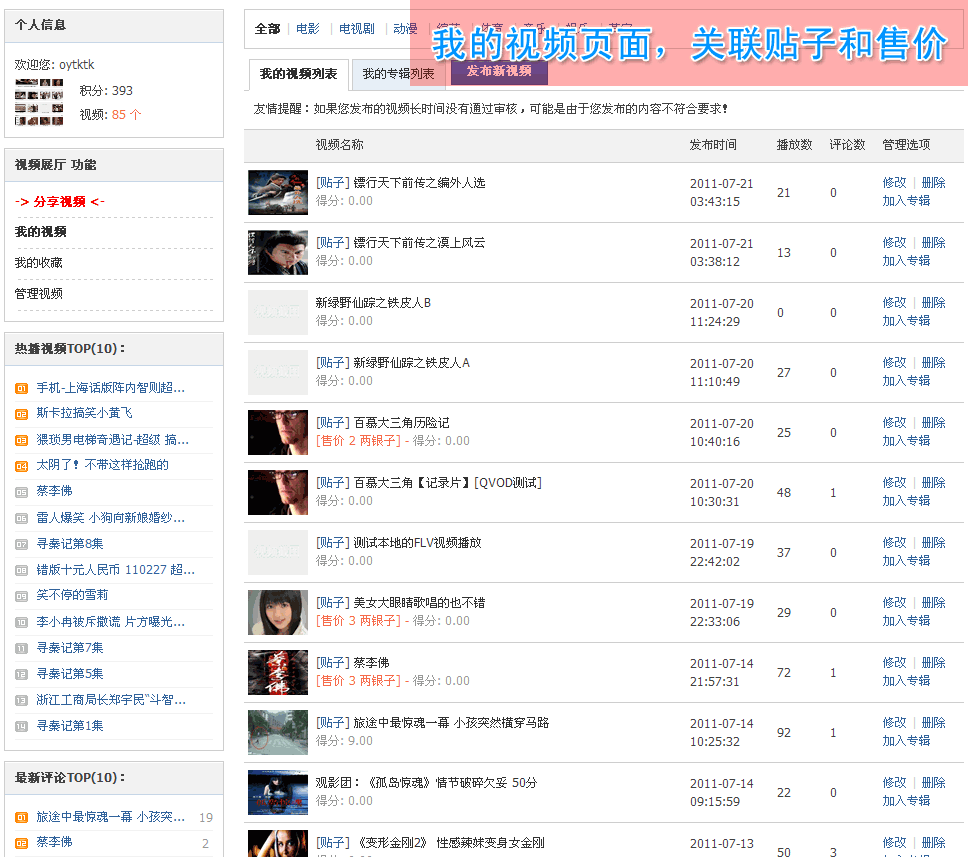The height and width of the screenshot is (857, 968).
Task: Switch to the 电视剧 category
Action: [356, 28]
